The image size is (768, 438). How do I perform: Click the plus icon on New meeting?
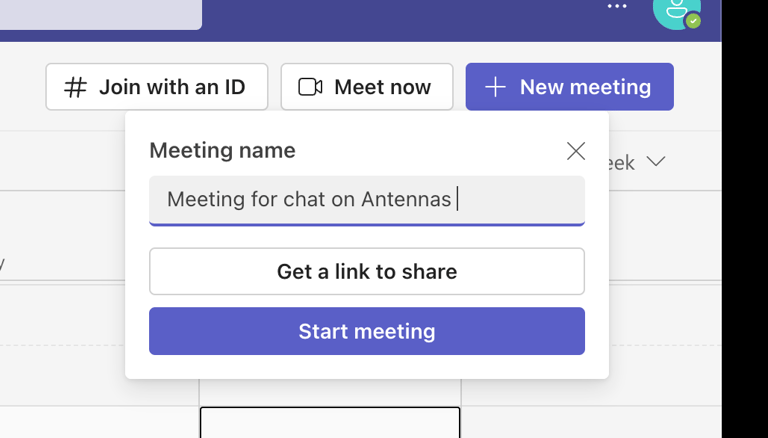coord(495,87)
